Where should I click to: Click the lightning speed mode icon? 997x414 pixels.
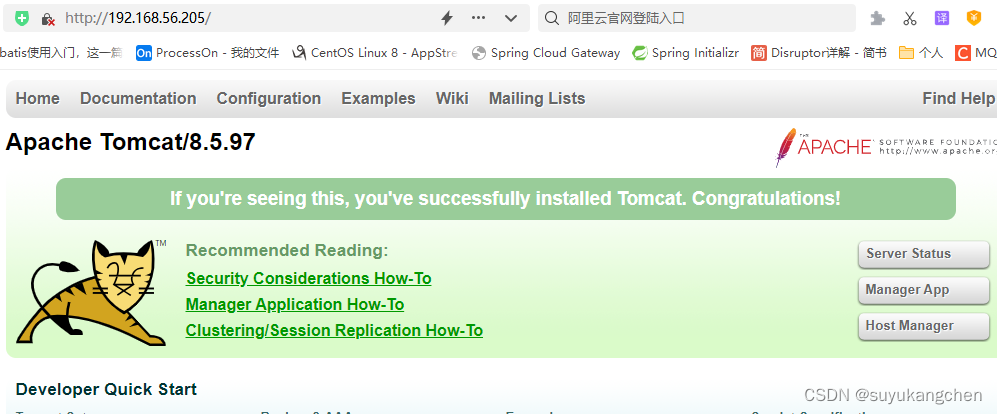[x=447, y=18]
